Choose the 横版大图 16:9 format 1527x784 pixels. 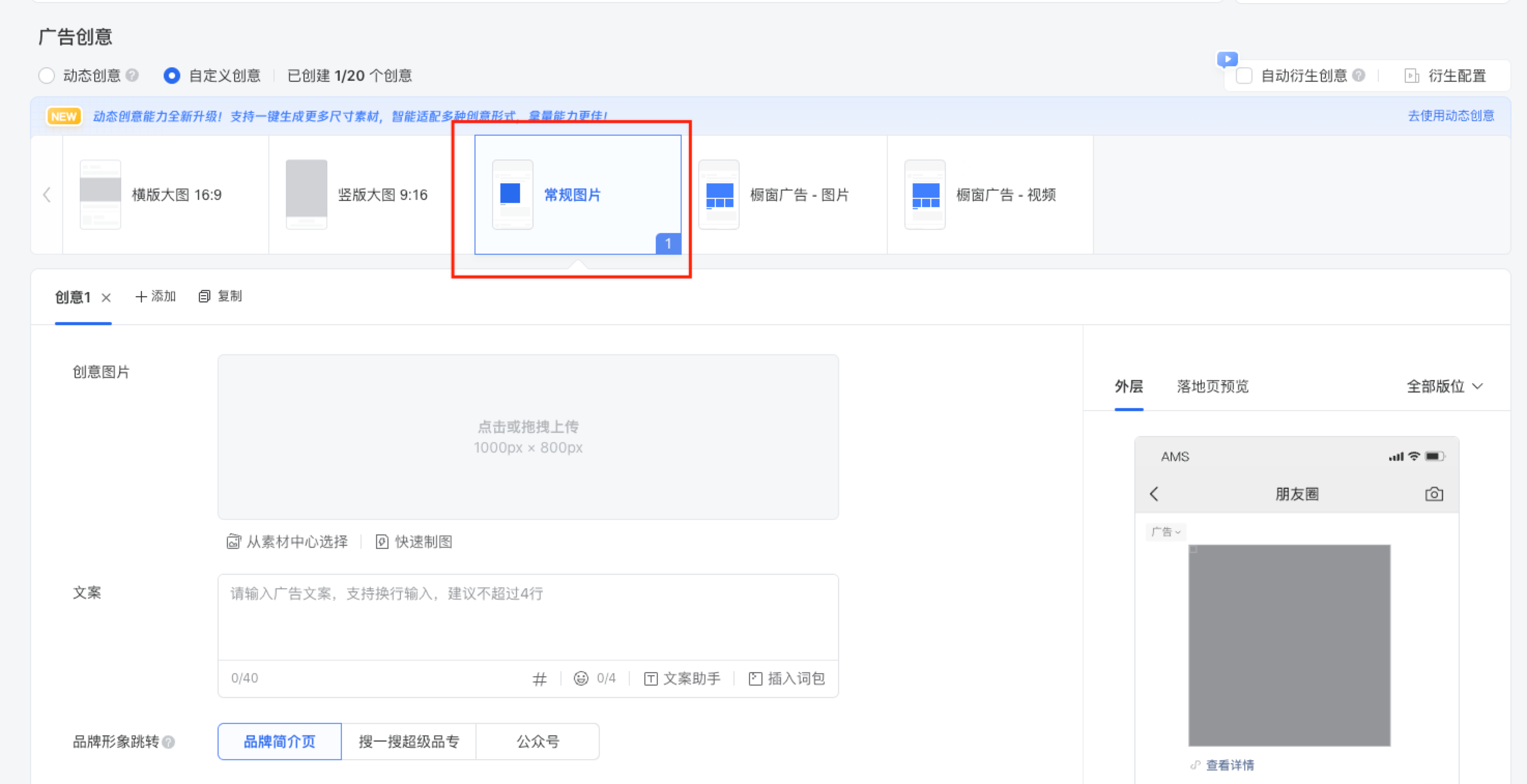coord(165,194)
